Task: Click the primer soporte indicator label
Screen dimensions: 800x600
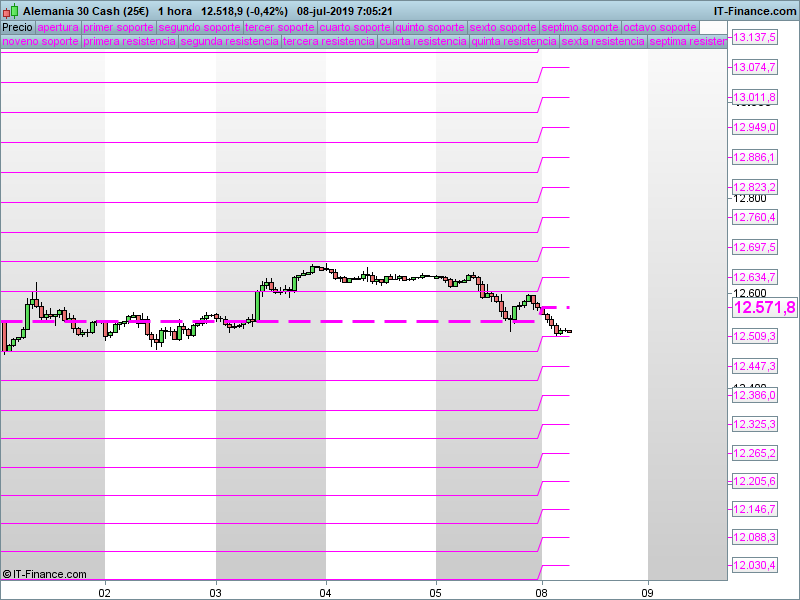Action: click(x=119, y=27)
